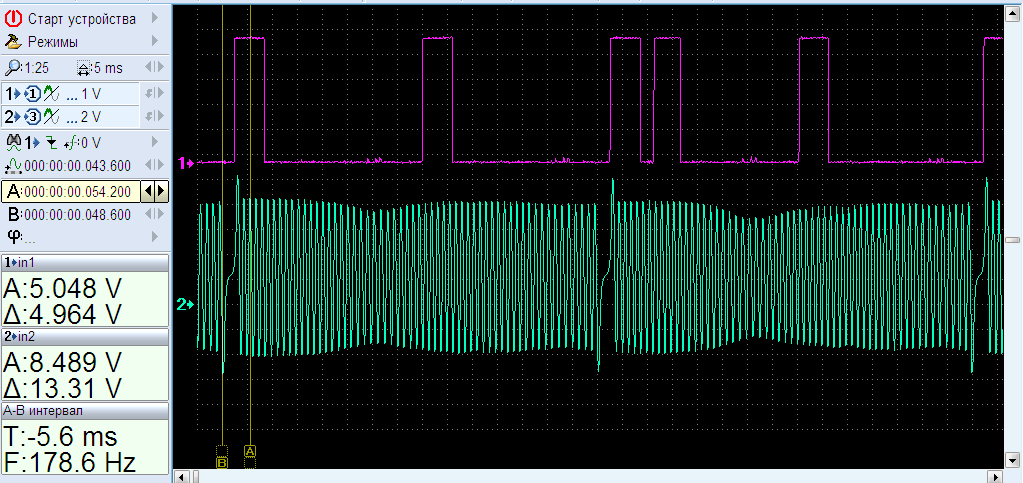Viewport: 1023px width, 483px height.
Task: Click the A-B интервал panel header
Action: click(85, 411)
